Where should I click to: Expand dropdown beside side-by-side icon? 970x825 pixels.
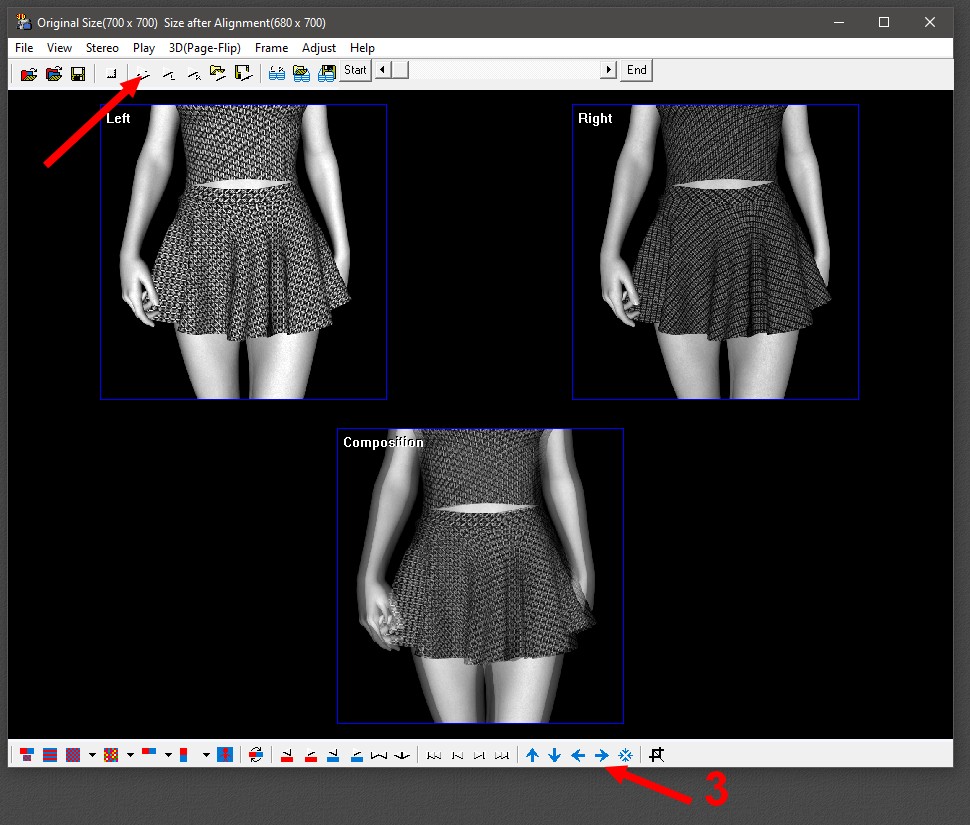168,754
